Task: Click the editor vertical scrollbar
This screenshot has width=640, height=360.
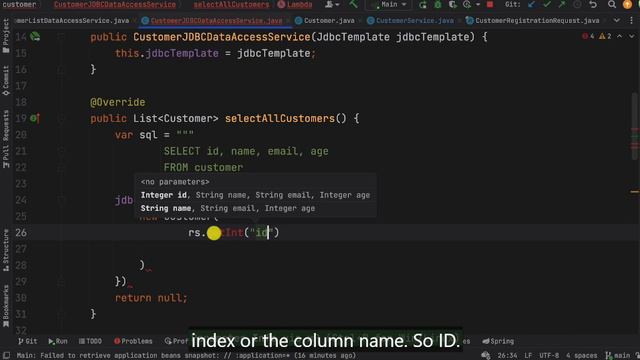Action: tap(635, 127)
